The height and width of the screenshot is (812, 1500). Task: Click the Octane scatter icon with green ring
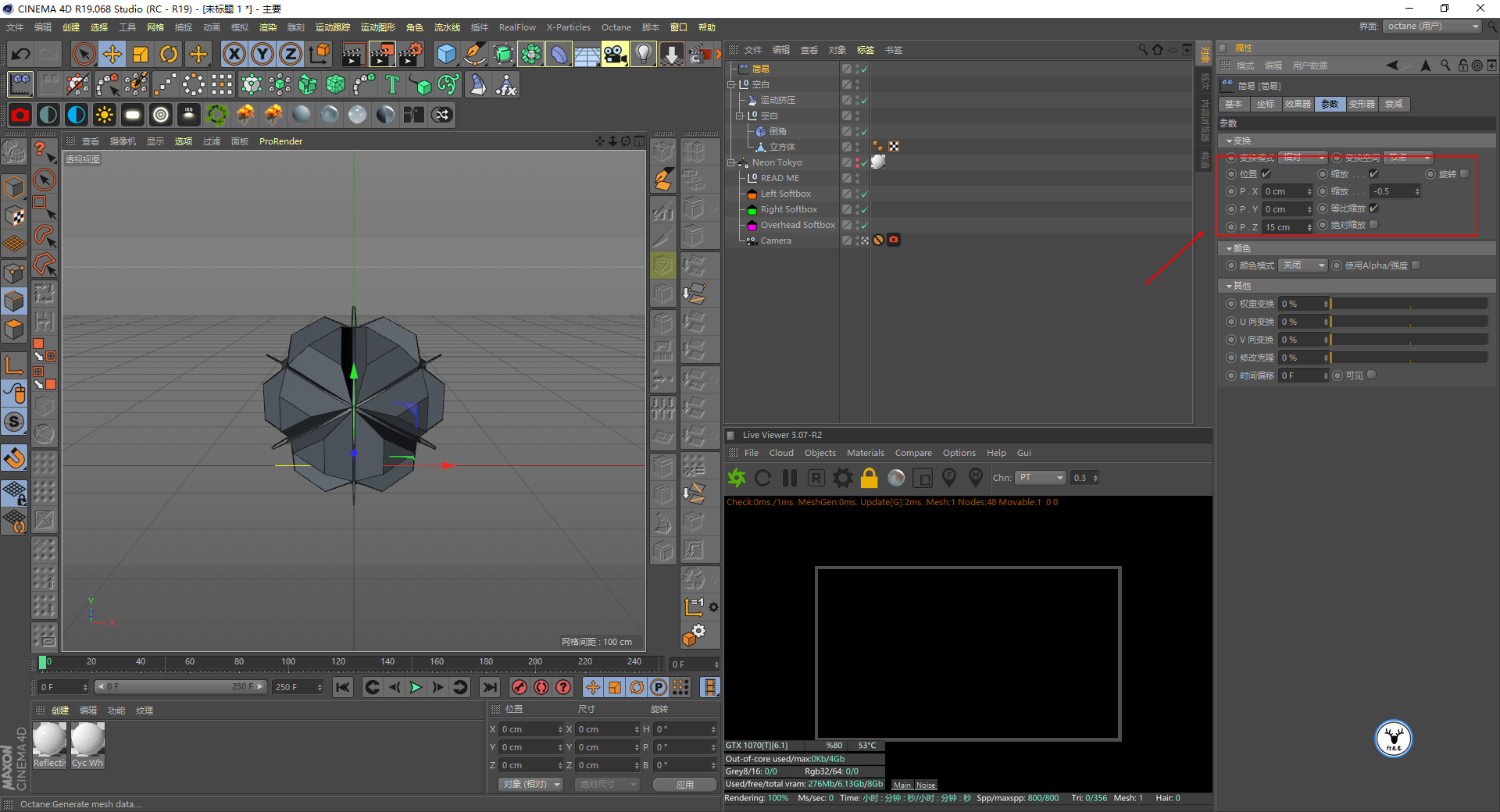(217, 115)
